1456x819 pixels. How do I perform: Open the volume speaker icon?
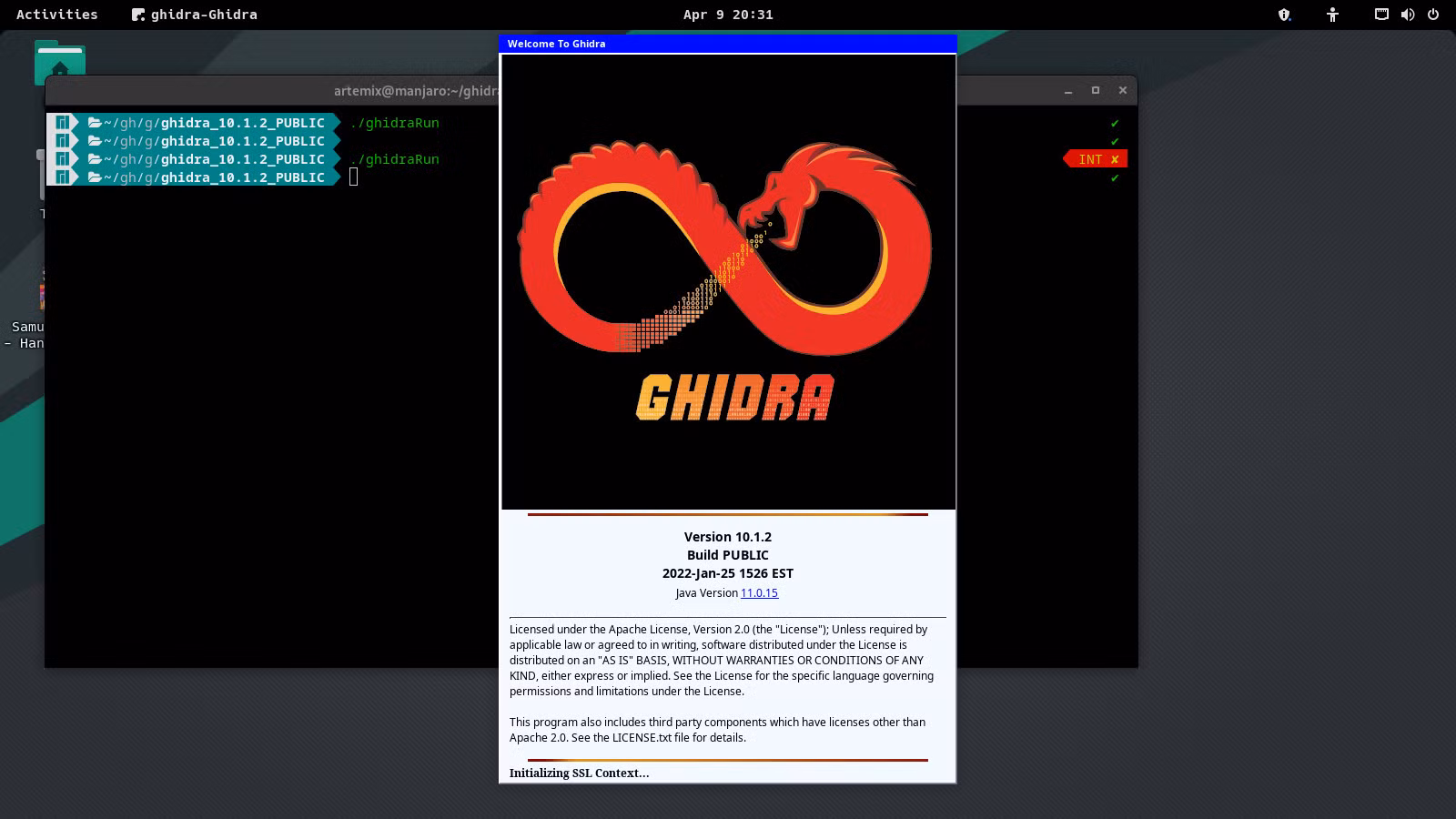tap(1407, 15)
